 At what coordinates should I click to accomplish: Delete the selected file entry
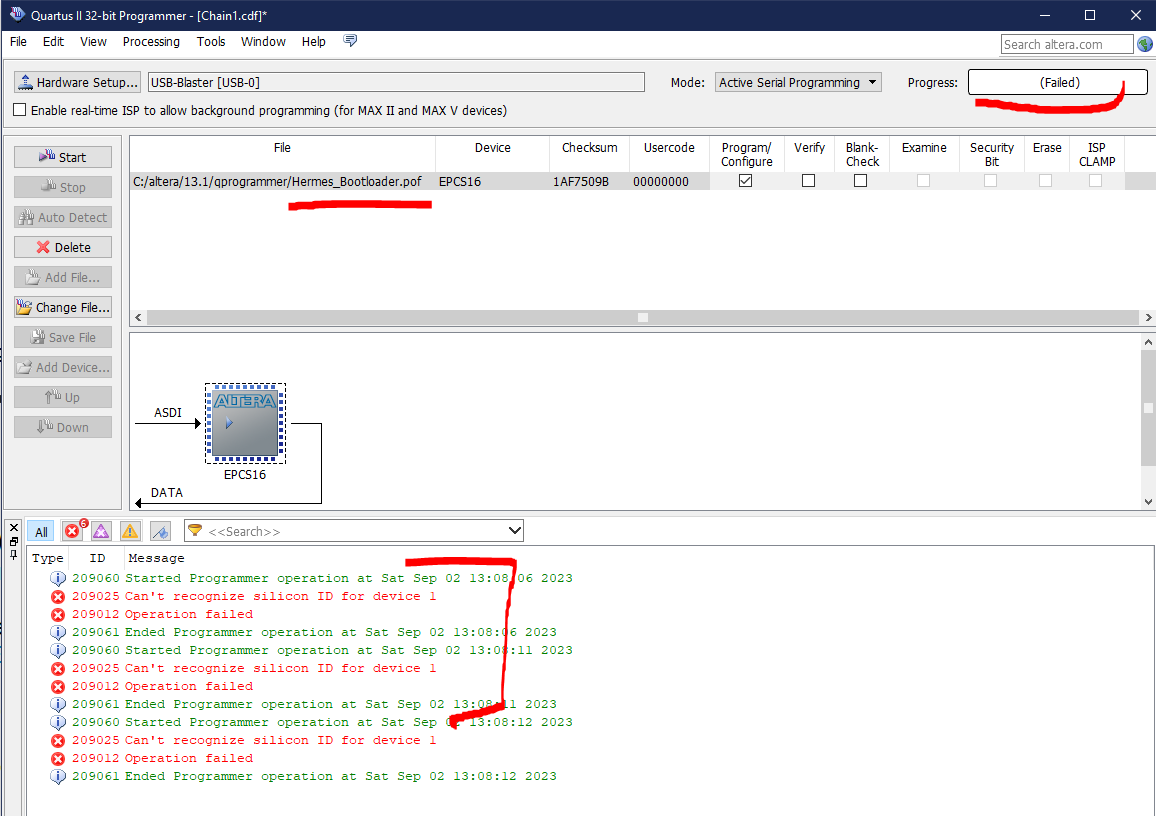63,248
